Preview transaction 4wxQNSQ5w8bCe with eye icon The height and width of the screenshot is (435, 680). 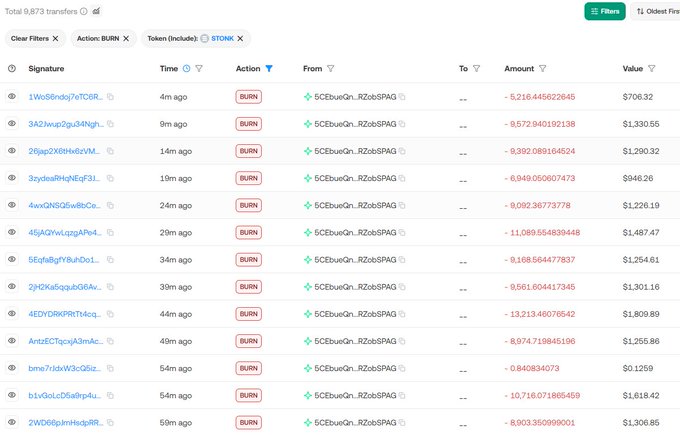(12, 205)
